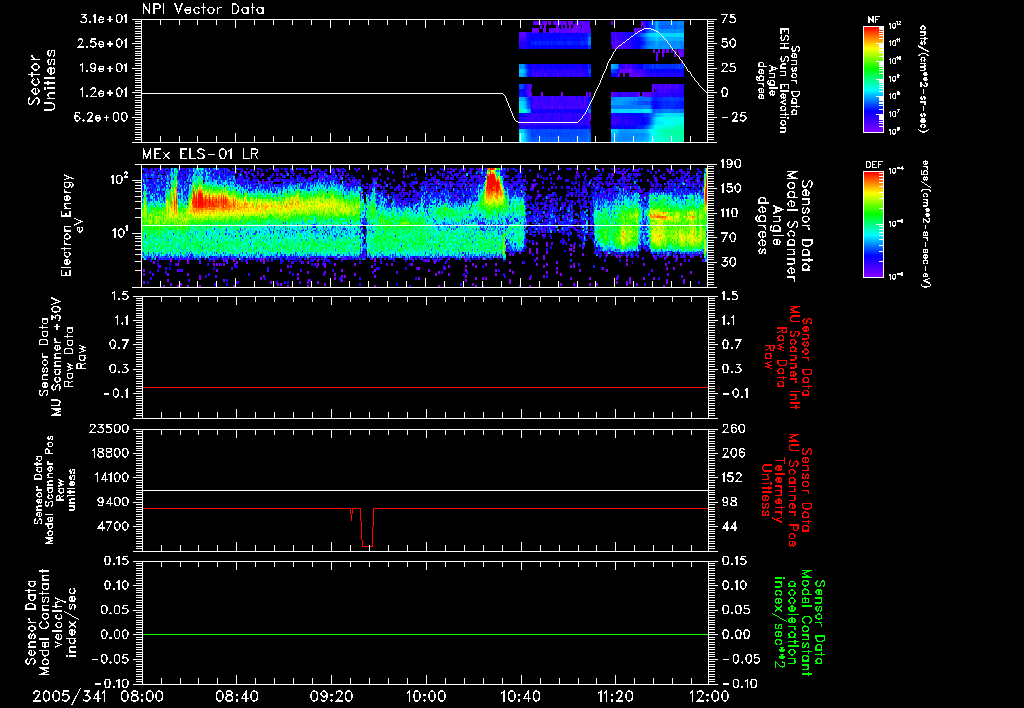Click the 3.1e+01 sector axis tick label
The image size is (1024, 708).
coord(104,19)
